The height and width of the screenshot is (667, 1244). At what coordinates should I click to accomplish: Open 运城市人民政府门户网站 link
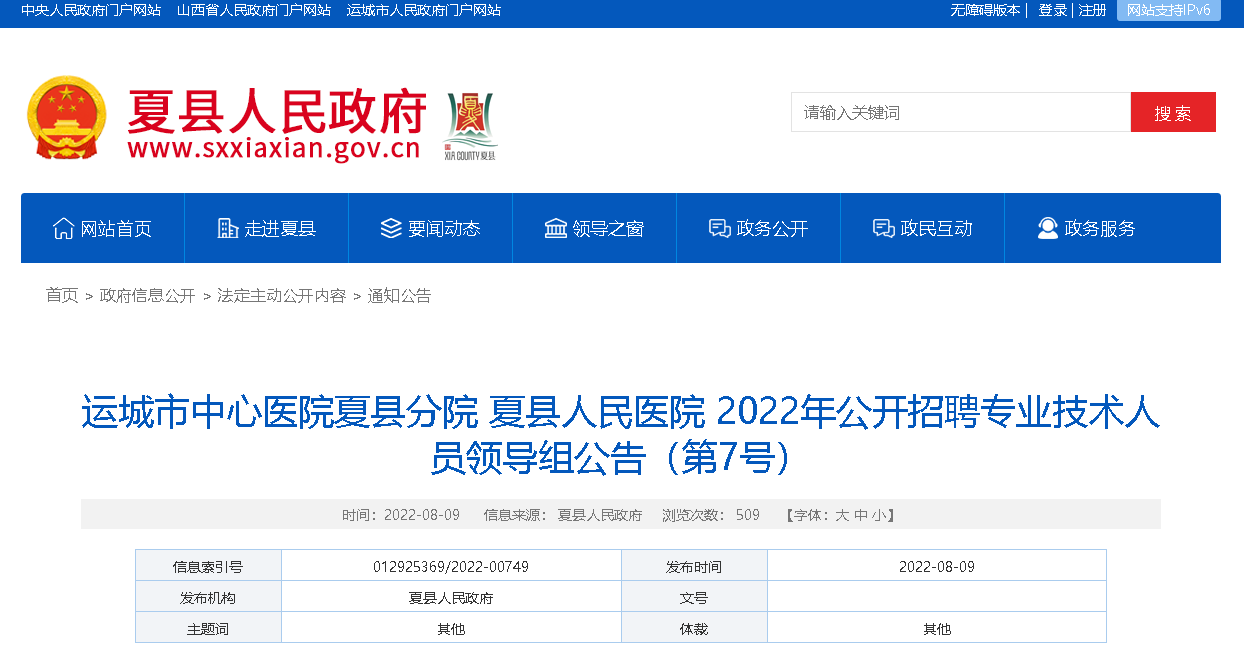(x=424, y=10)
